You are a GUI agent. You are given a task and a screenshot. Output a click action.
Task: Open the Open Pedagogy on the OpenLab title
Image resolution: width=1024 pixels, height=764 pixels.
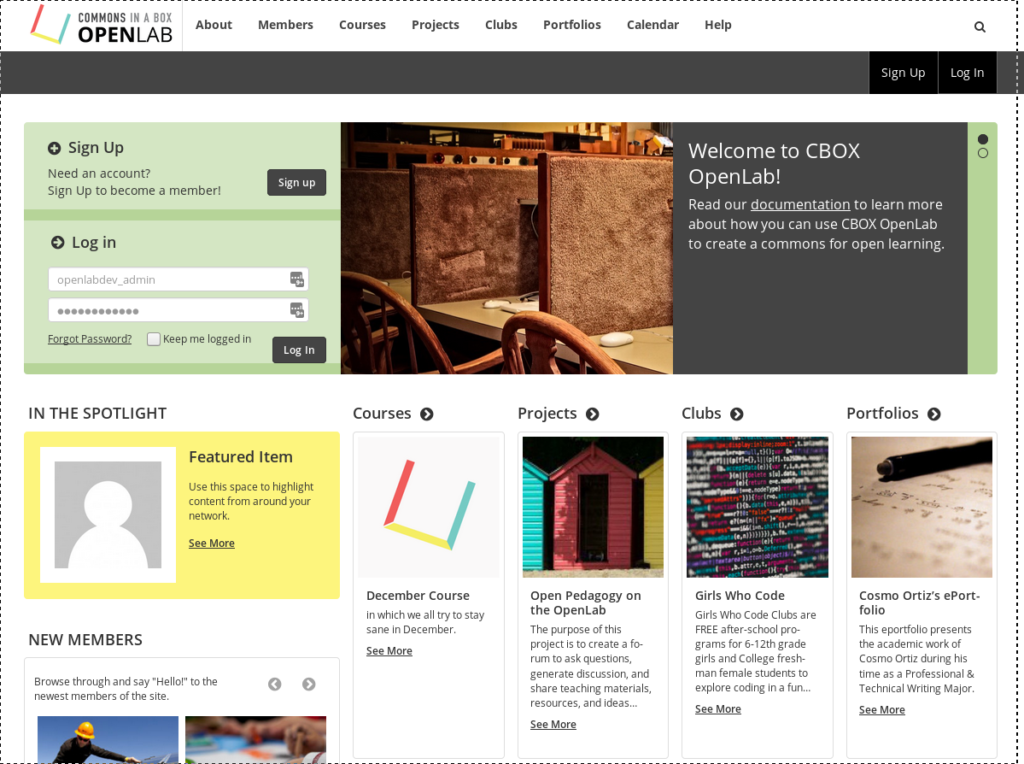586,603
